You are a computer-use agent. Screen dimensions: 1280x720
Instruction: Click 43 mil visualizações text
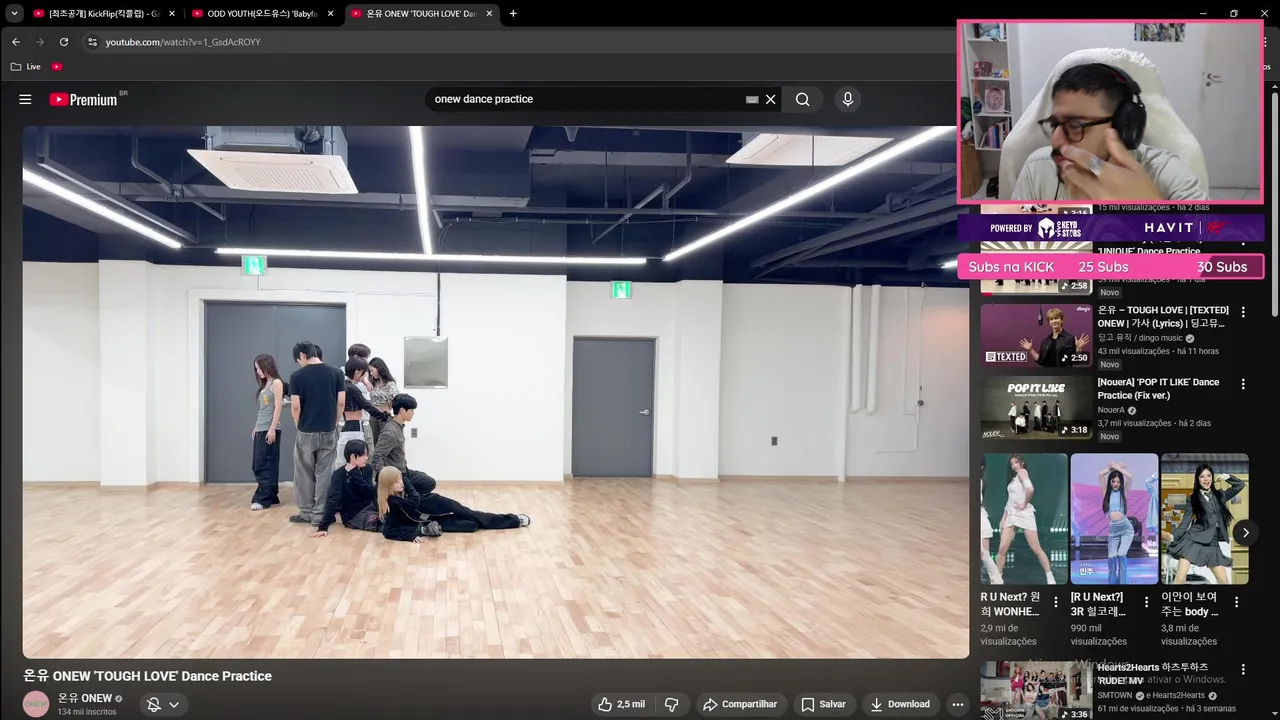1133,351
